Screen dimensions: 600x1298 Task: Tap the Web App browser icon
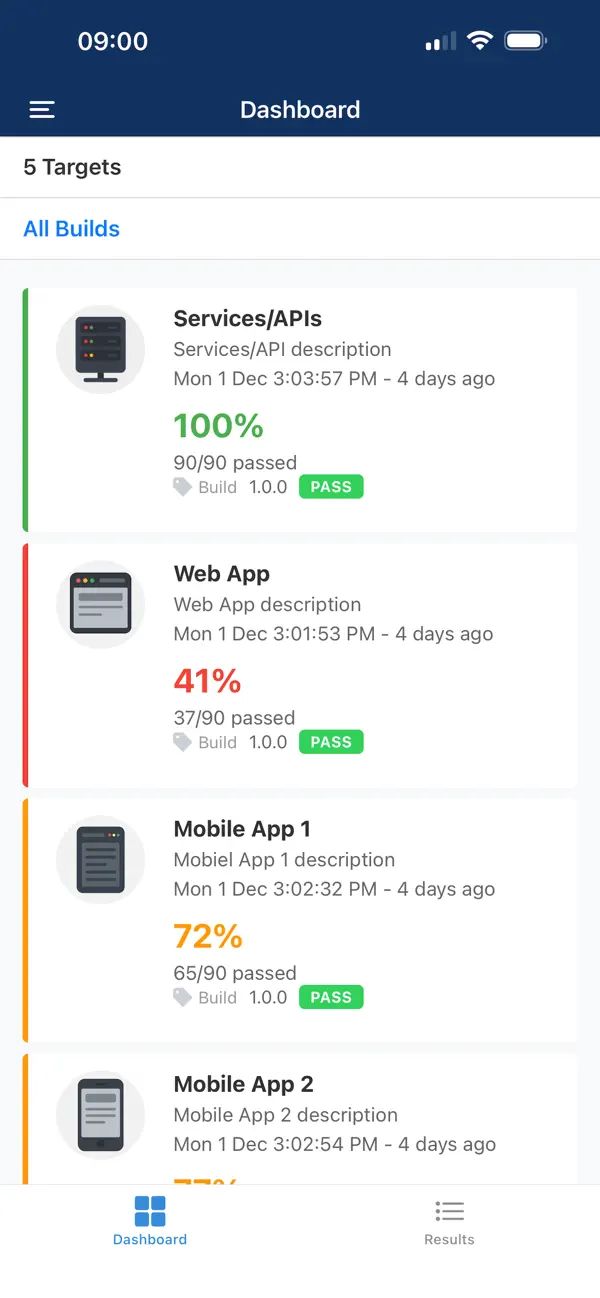(100, 604)
